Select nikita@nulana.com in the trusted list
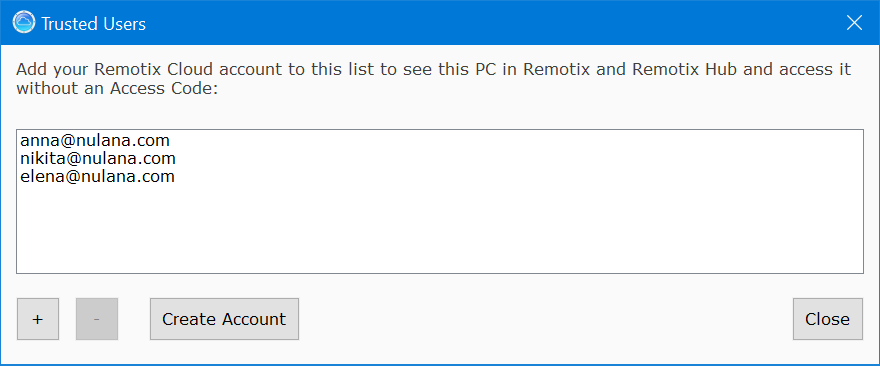Image resolution: width=880 pixels, height=366 pixels. click(98, 158)
